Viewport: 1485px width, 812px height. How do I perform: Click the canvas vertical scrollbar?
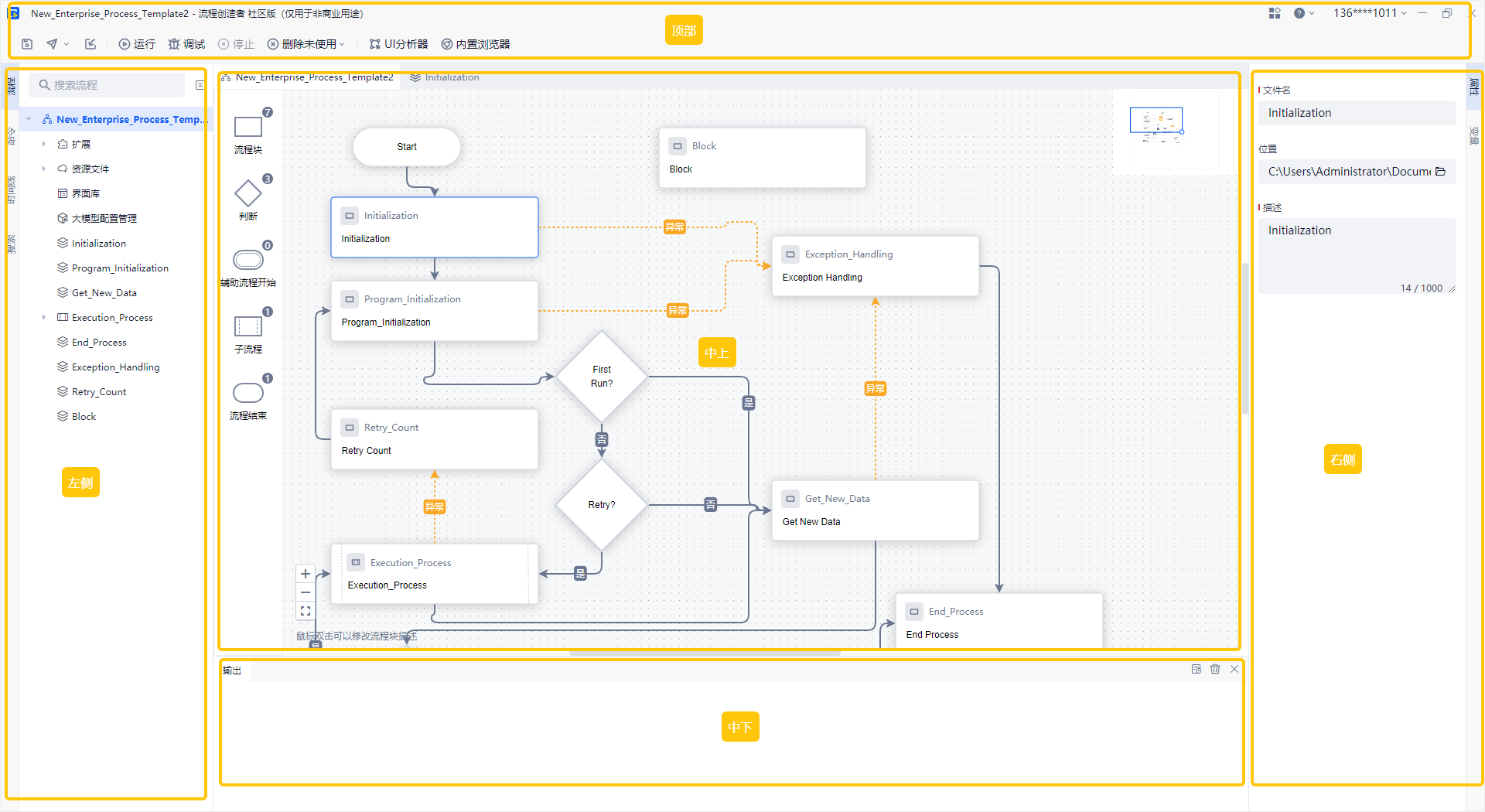coord(1244,340)
